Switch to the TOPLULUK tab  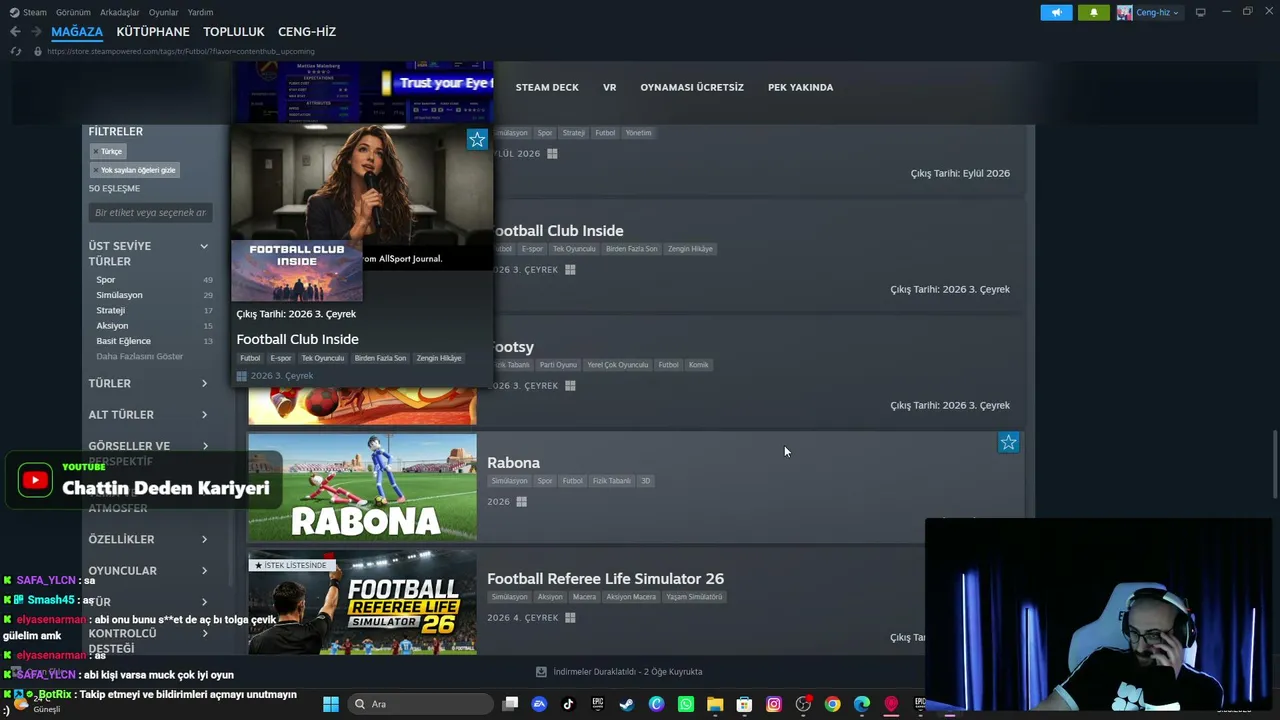pyautogui.click(x=234, y=32)
